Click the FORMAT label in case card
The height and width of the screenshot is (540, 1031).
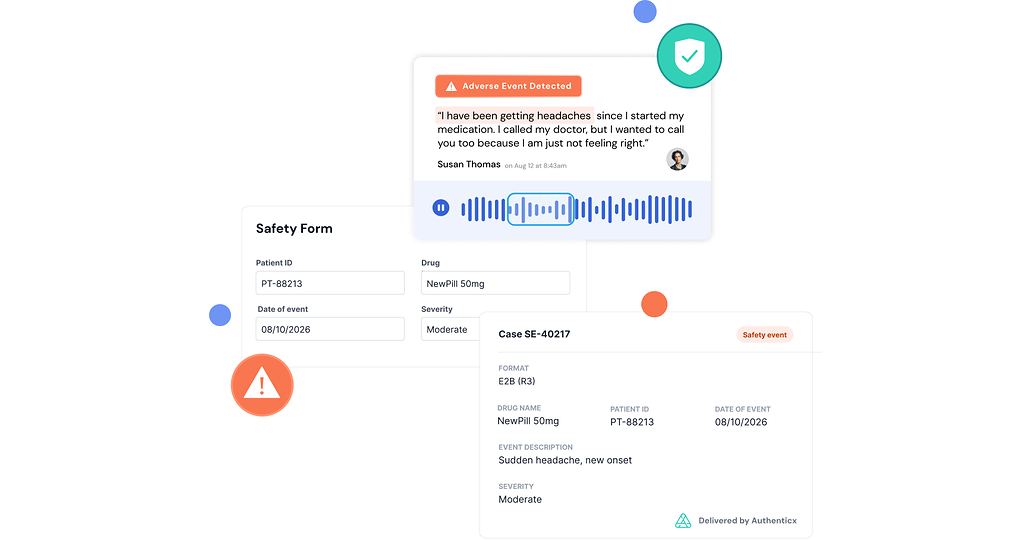pyautogui.click(x=514, y=368)
